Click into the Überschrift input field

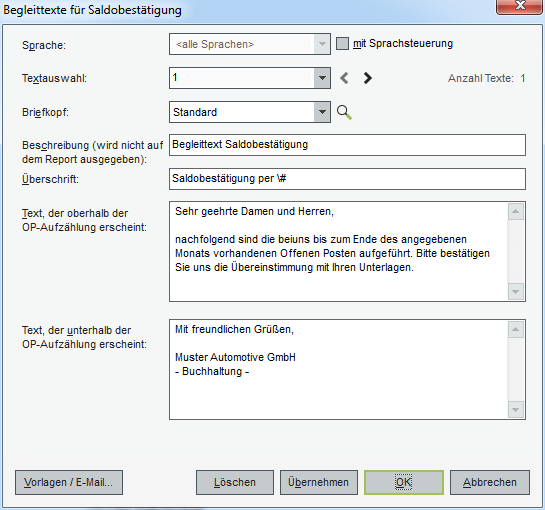347,179
